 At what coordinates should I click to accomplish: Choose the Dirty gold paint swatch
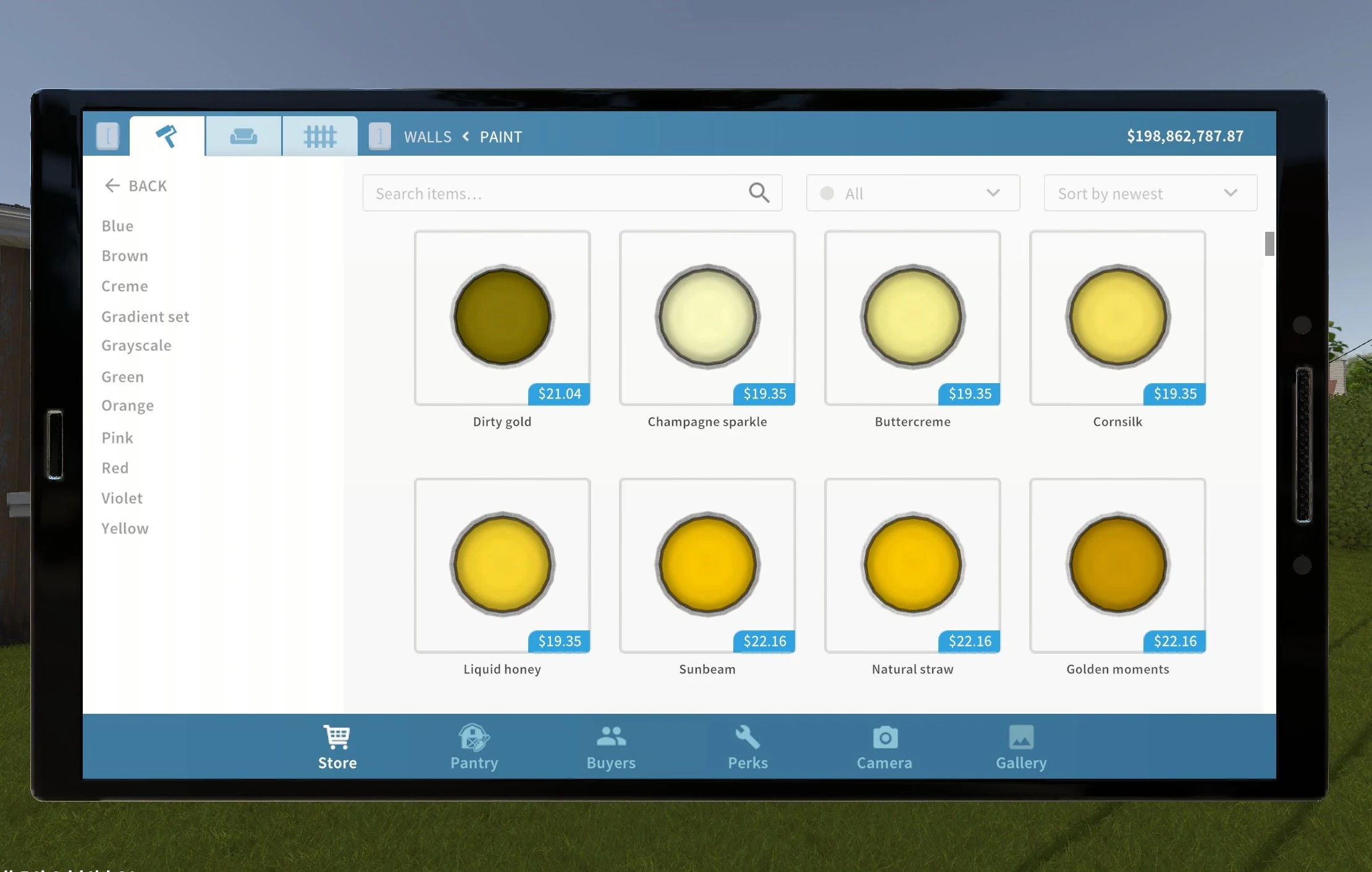(x=502, y=318)
